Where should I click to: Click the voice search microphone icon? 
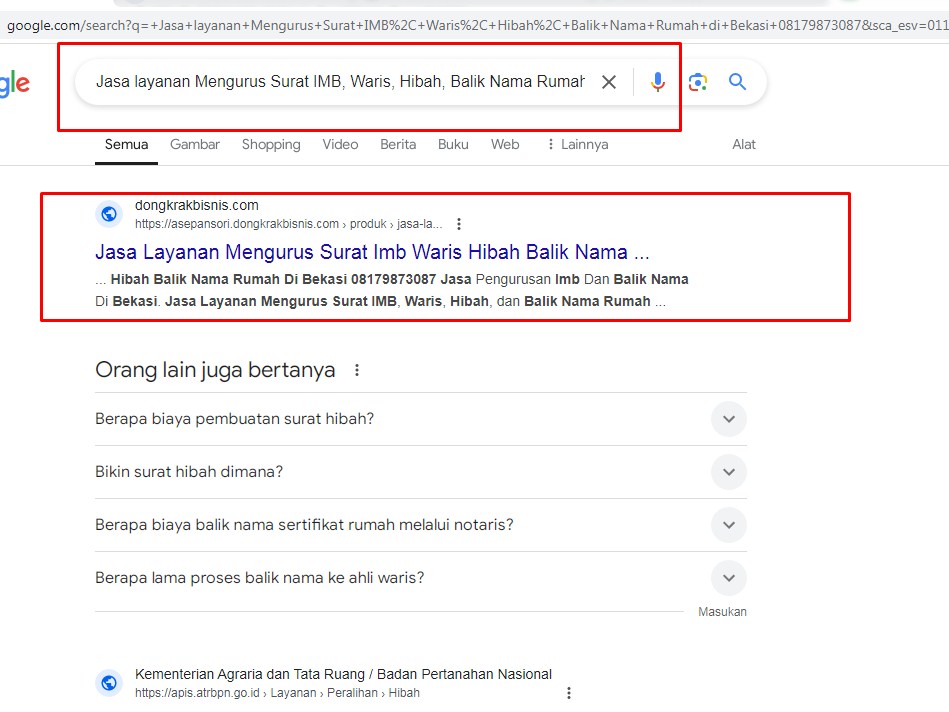click(657, 82)
